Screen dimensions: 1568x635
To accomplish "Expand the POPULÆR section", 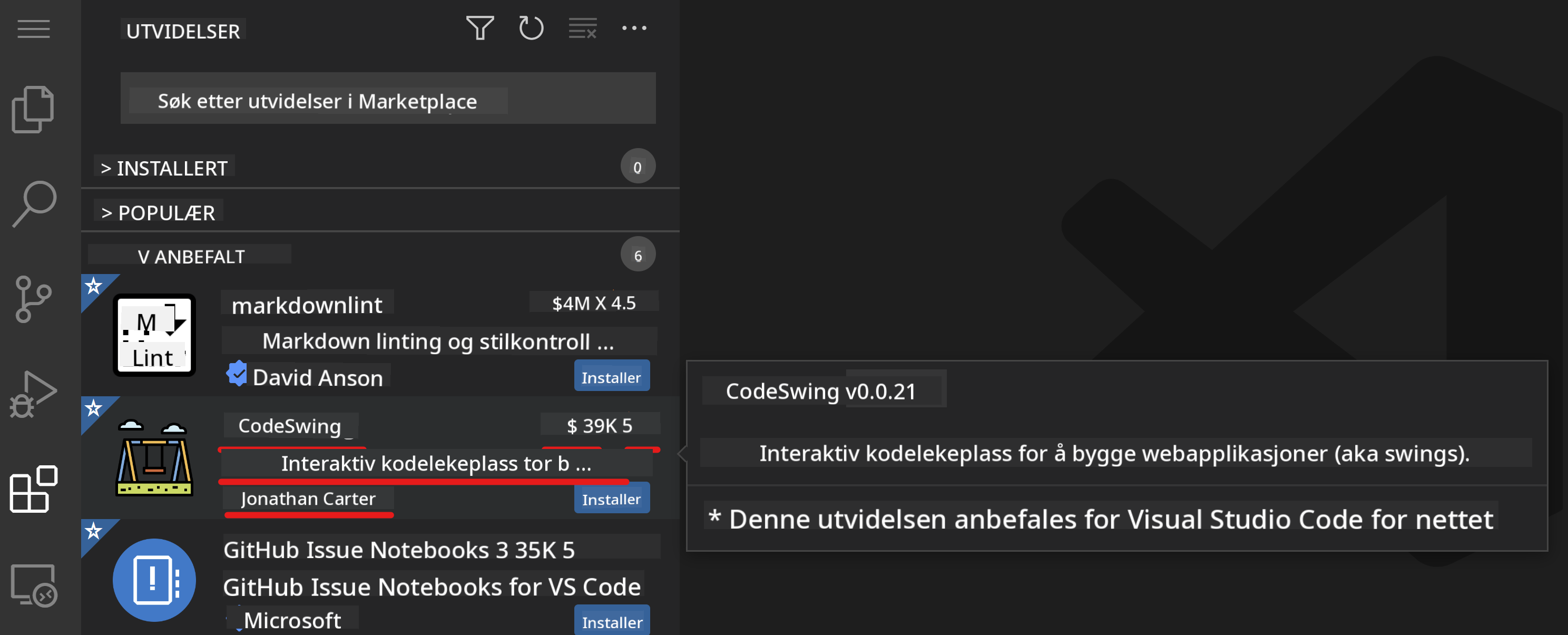I will (158, 213).
